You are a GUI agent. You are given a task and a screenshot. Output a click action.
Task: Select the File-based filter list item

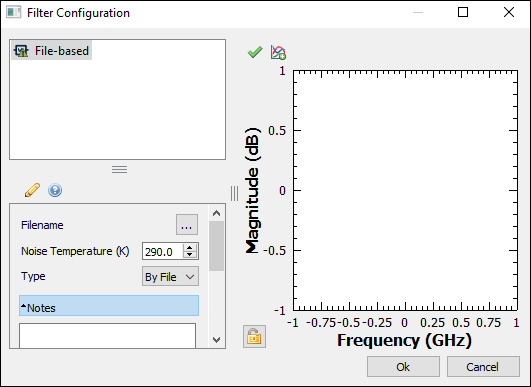(x=51, y=51)
